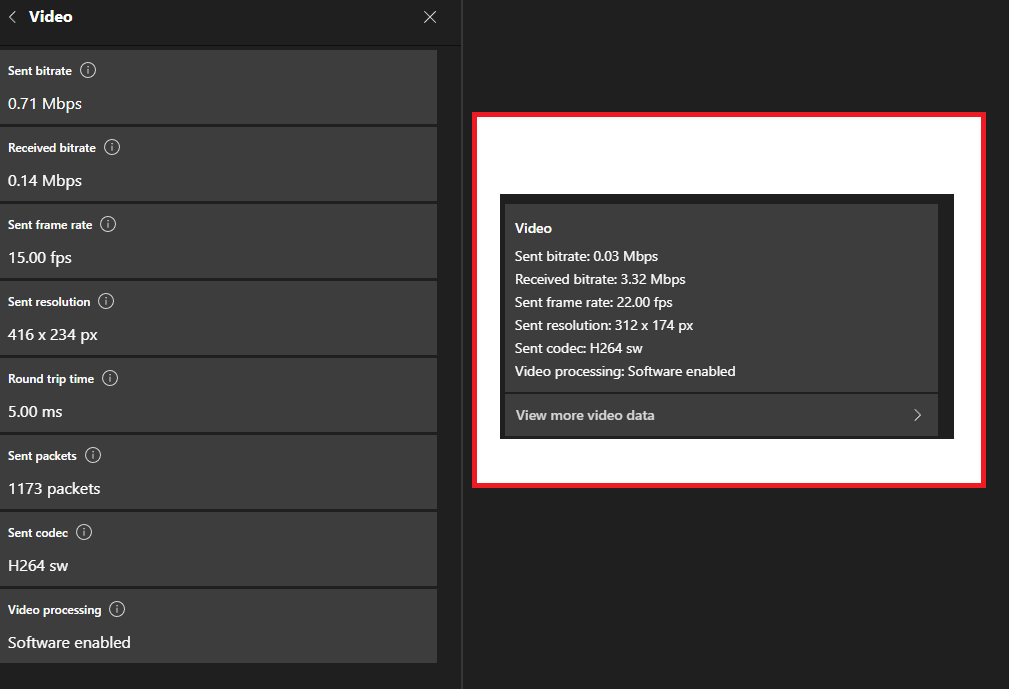Open the View more video data link
Viewport: 1009px width, 689px height.
pos(584,414)
